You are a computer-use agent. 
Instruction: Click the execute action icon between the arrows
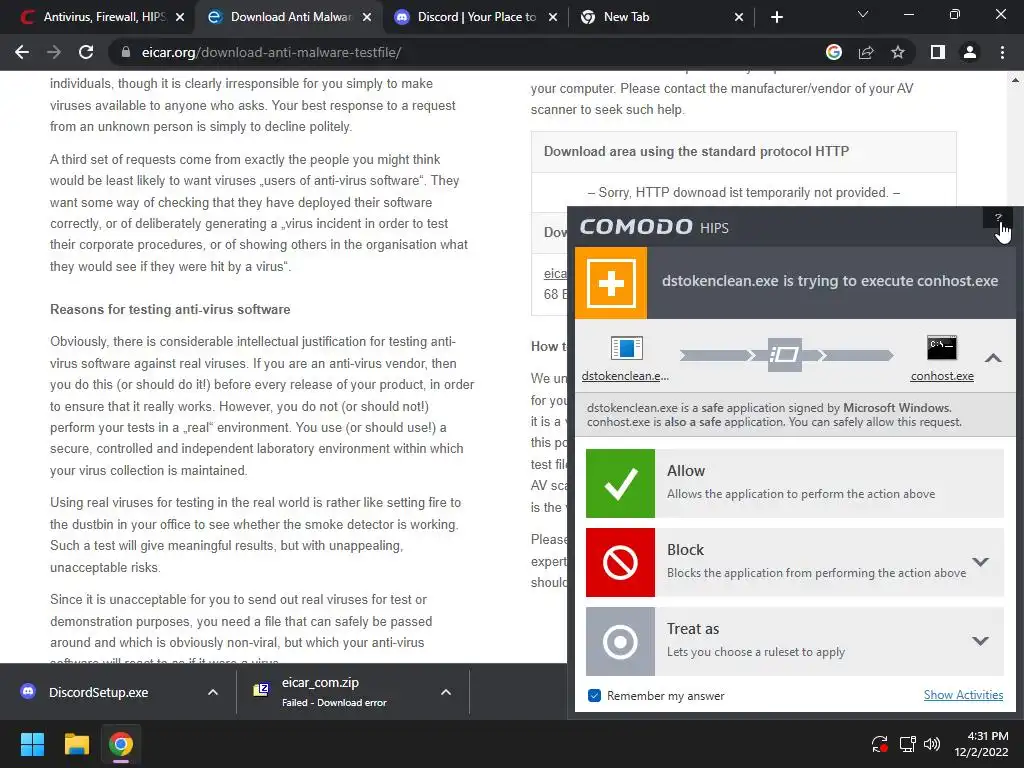tap(784, 355)
